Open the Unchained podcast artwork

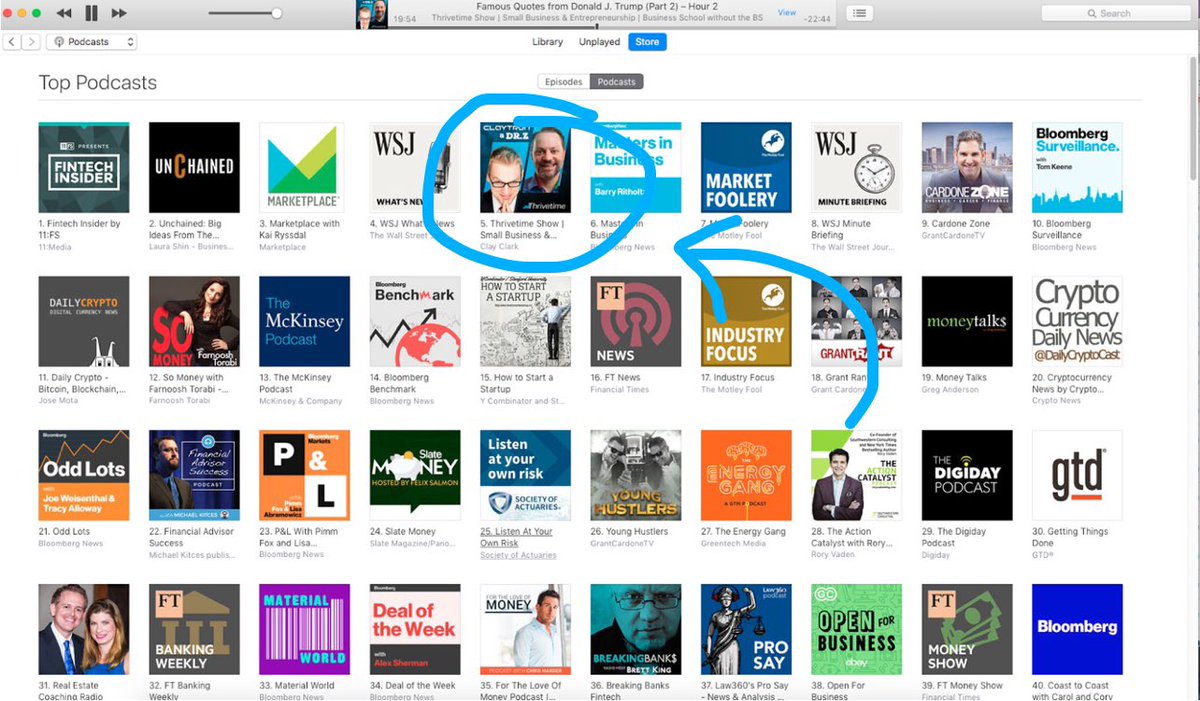click(x=194, y=168)
